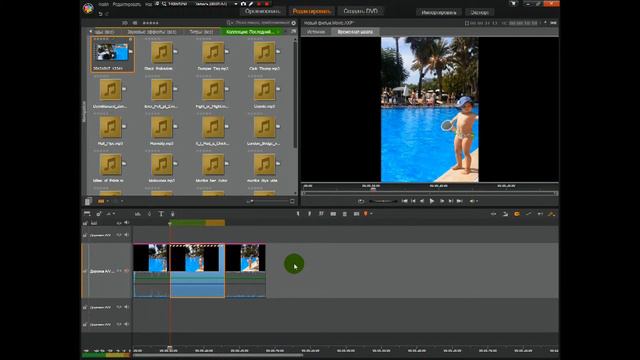Screen dimensions: 640x360
Task: Open the Создать DVD workspace
Action: (361, 11)
